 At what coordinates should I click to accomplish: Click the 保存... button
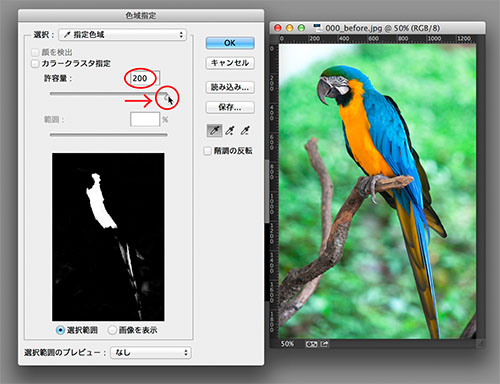[x=230, y=107]
